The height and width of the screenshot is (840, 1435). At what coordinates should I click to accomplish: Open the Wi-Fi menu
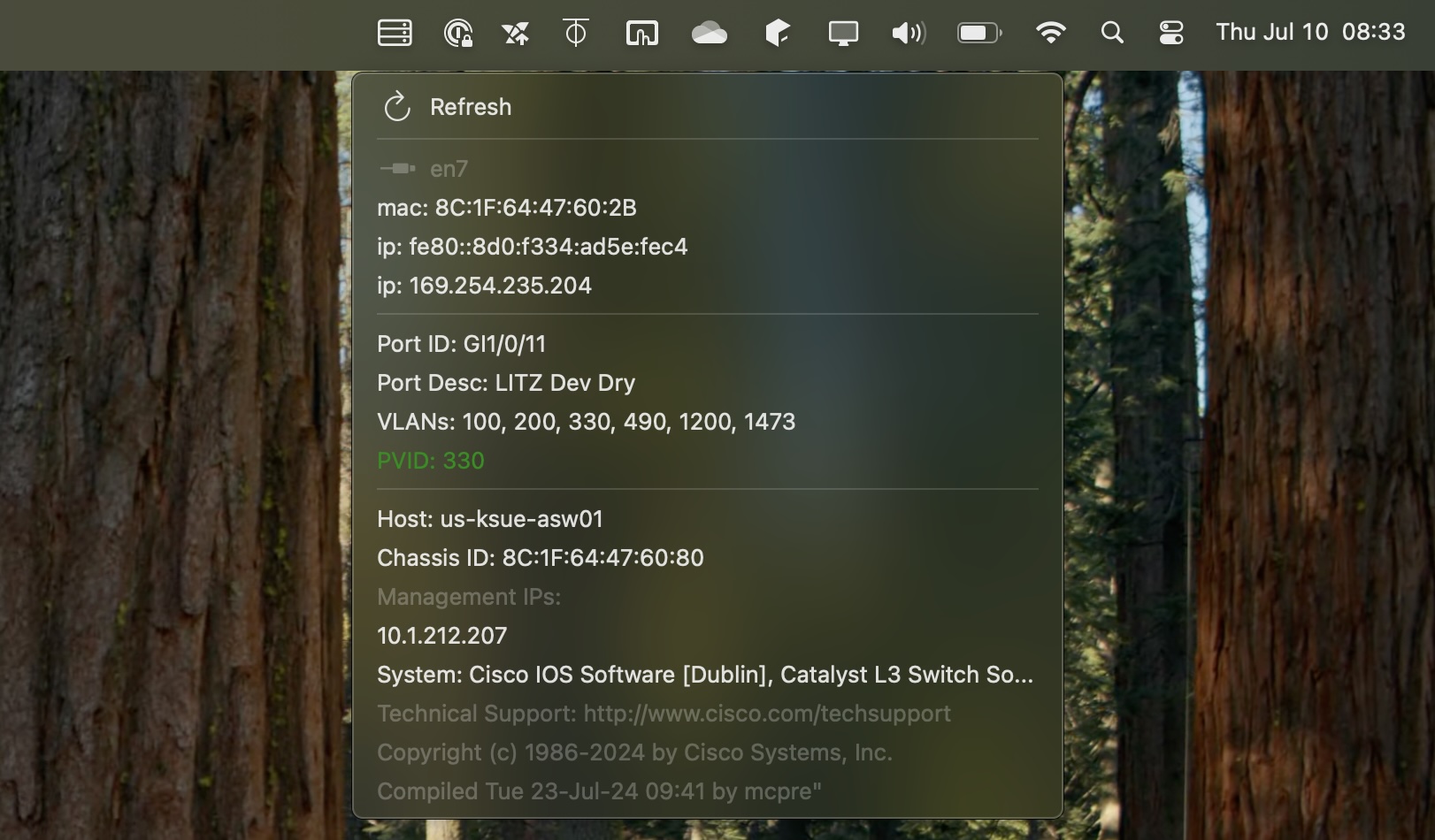(1050, 34)
